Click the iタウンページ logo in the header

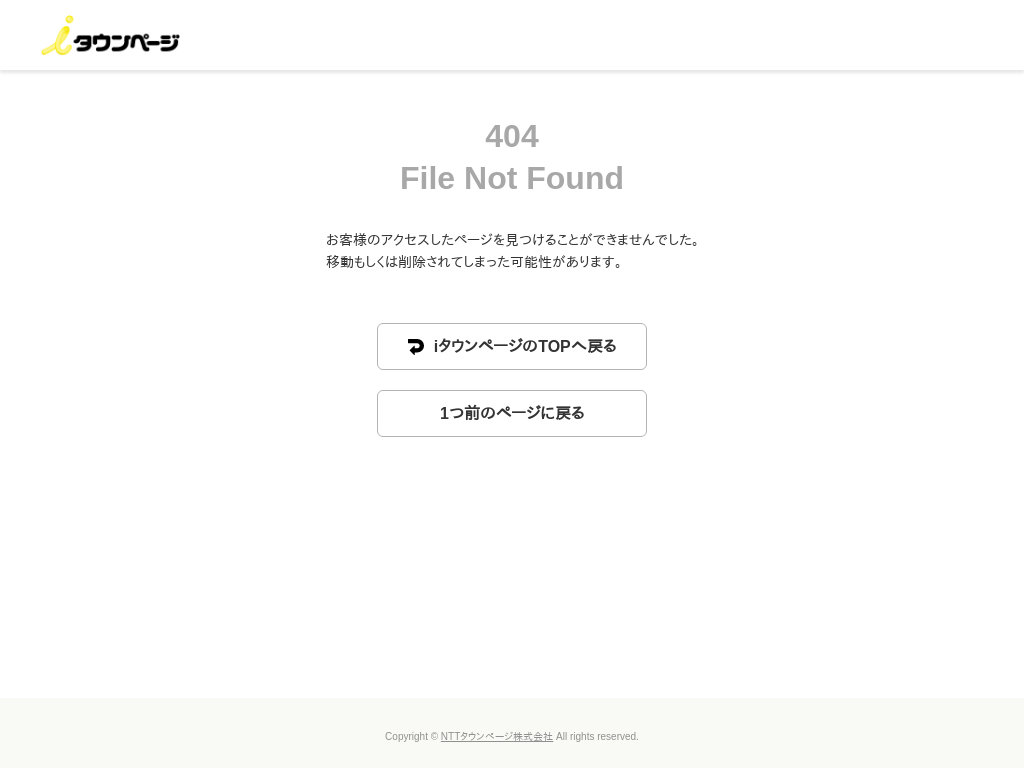pos(110,36)
